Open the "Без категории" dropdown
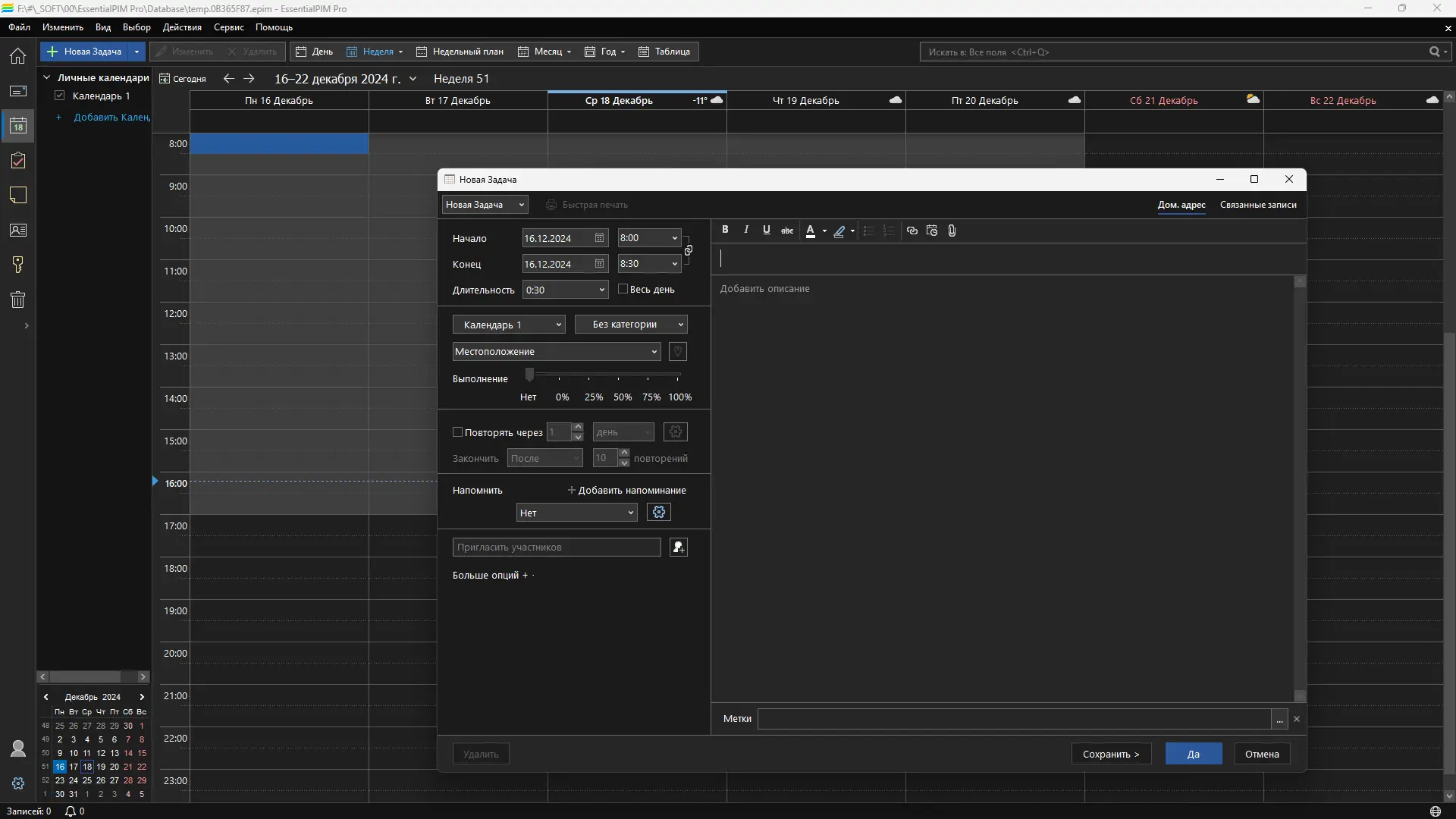This screenshot has width=1456, height=819. (x=631, y=325)
